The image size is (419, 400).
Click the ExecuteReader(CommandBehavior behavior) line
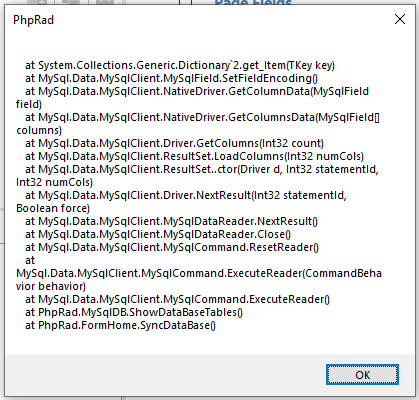click(199, 273)
